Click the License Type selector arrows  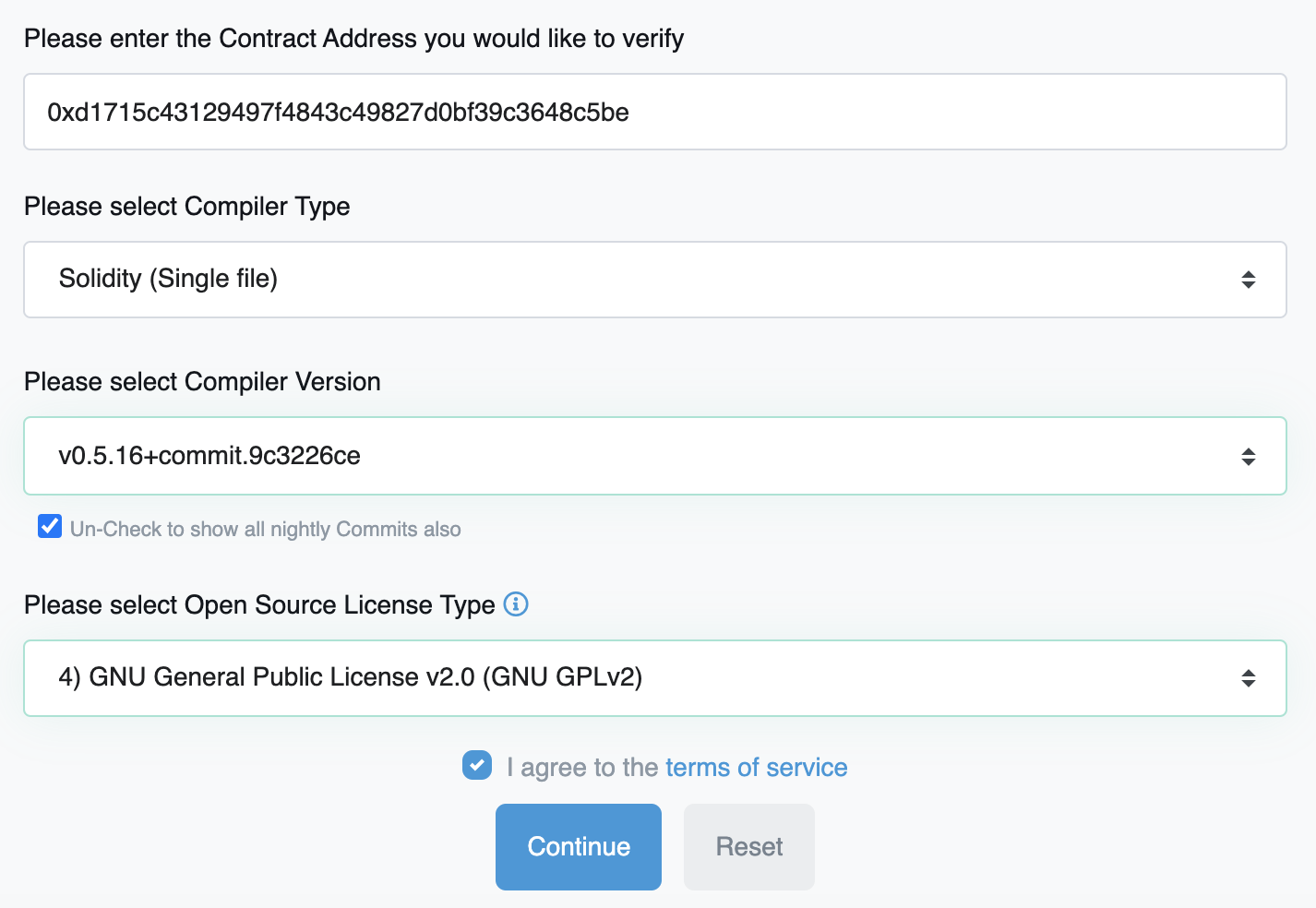tap(1248, 678)
